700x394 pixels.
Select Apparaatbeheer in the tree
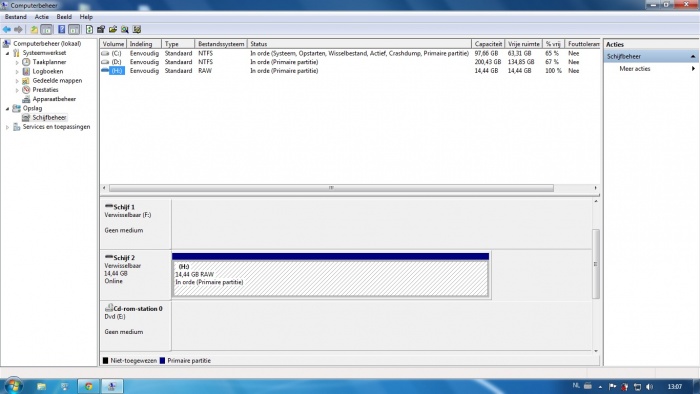click(54, 99)
